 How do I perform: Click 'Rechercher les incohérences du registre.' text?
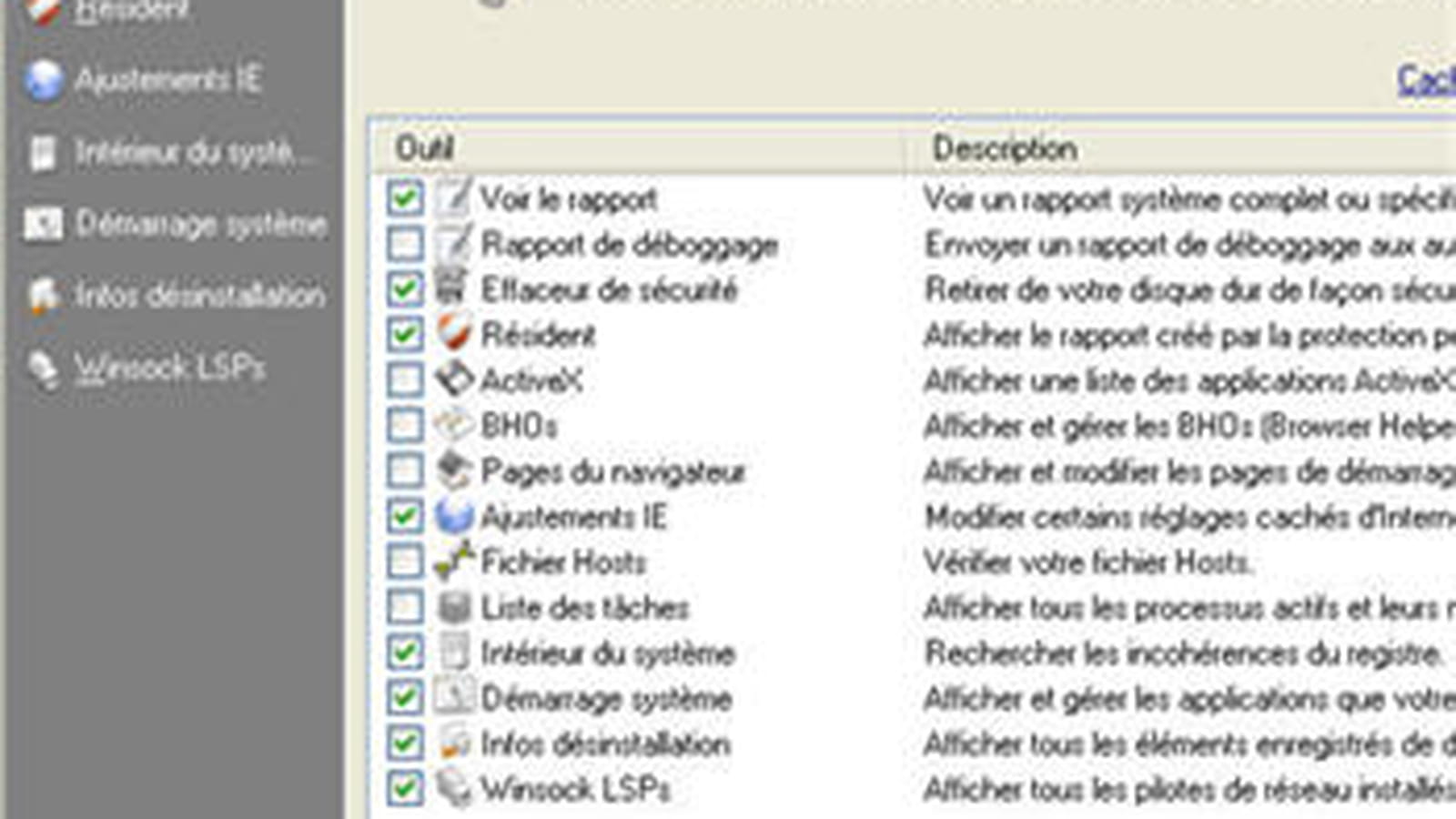[x=1184, y=652]
